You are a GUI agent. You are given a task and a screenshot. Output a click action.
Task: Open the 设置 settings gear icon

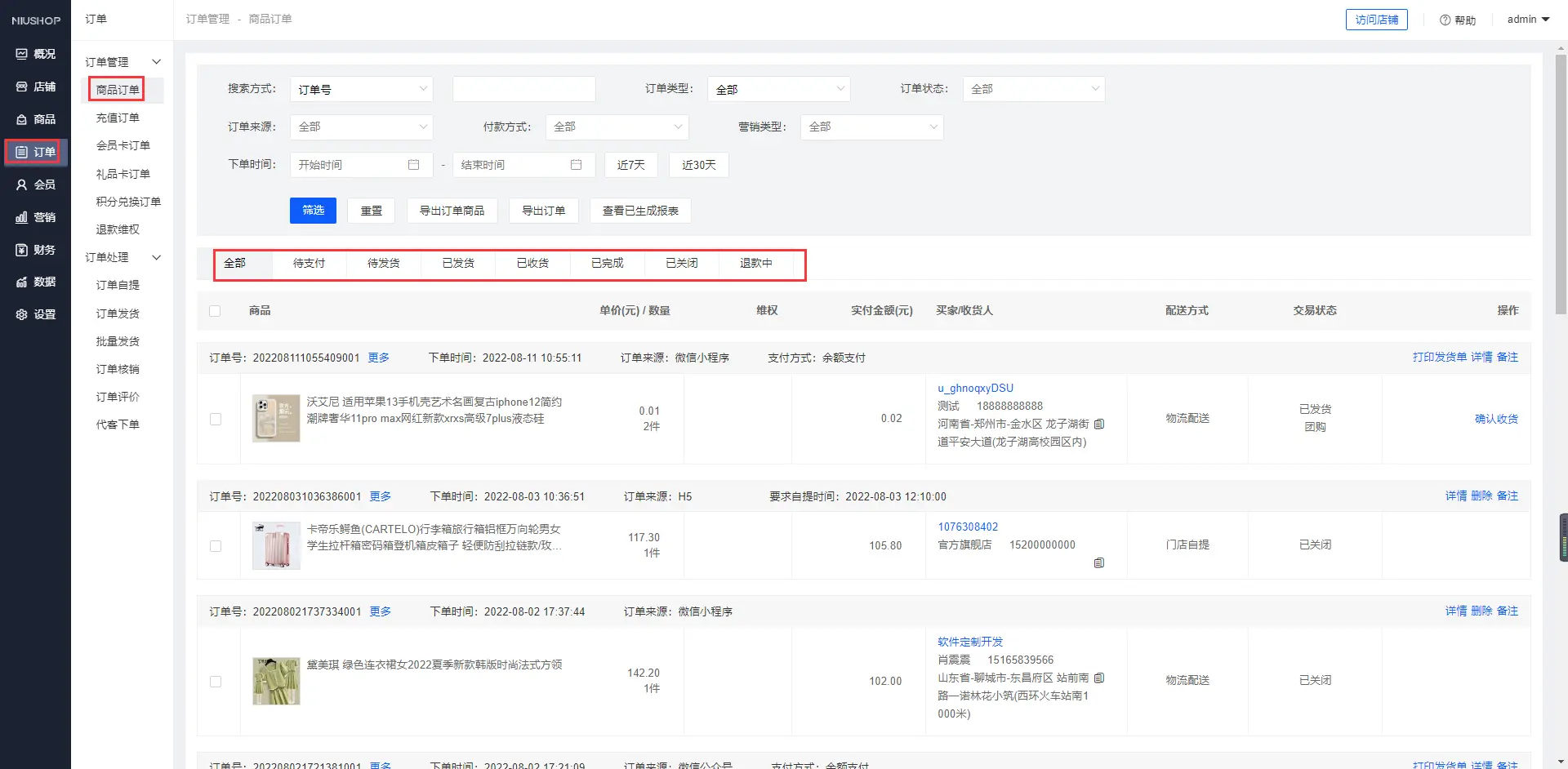point(22,314)
